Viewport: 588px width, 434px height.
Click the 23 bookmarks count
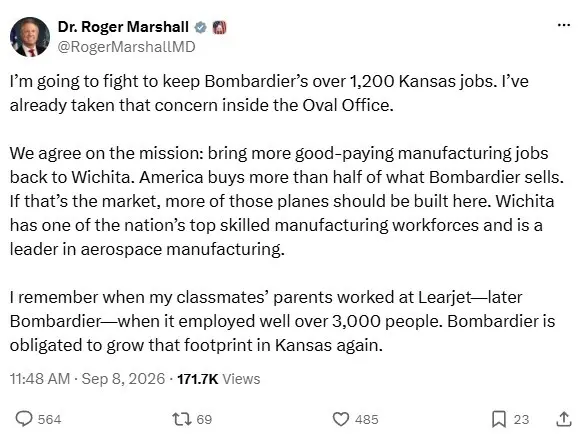[x=521, y=419]
